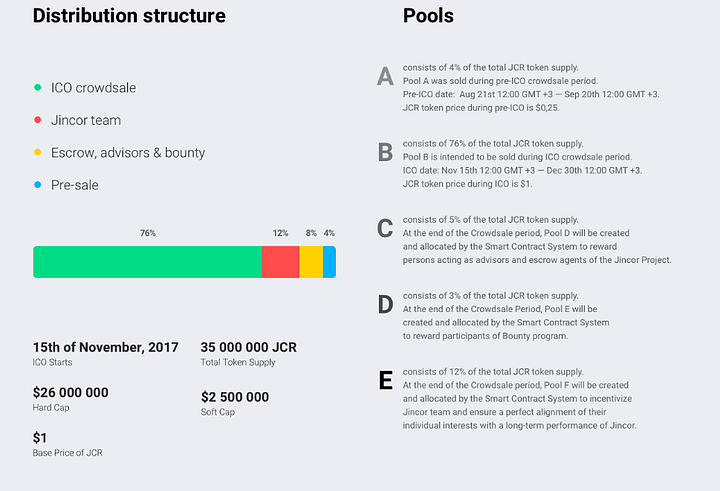This screenshot has width=720, height=491.
Task: Click the large letter D pool marker
Action: click(385, 305)
